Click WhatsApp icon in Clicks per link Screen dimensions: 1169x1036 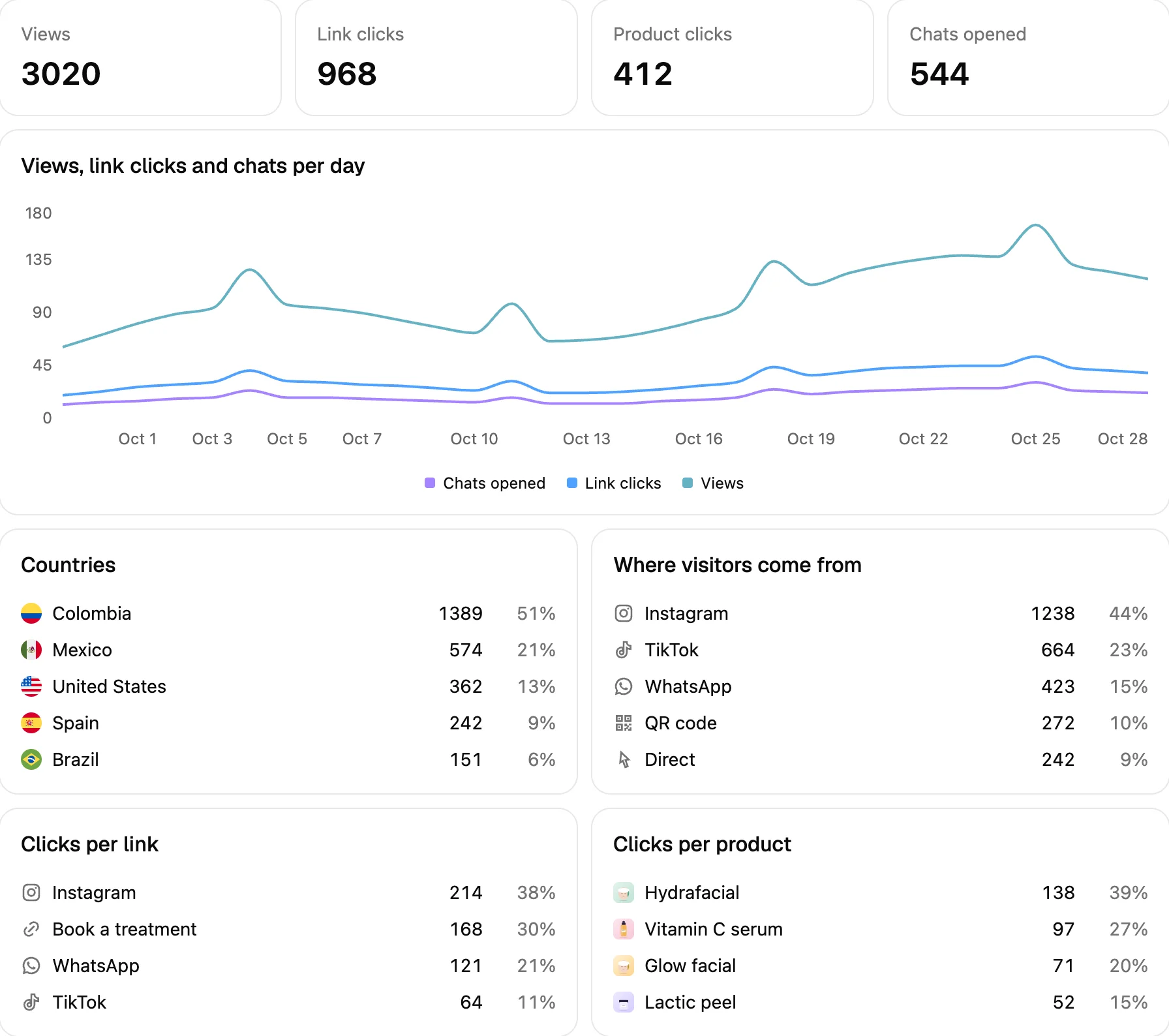tap(31, 966)
